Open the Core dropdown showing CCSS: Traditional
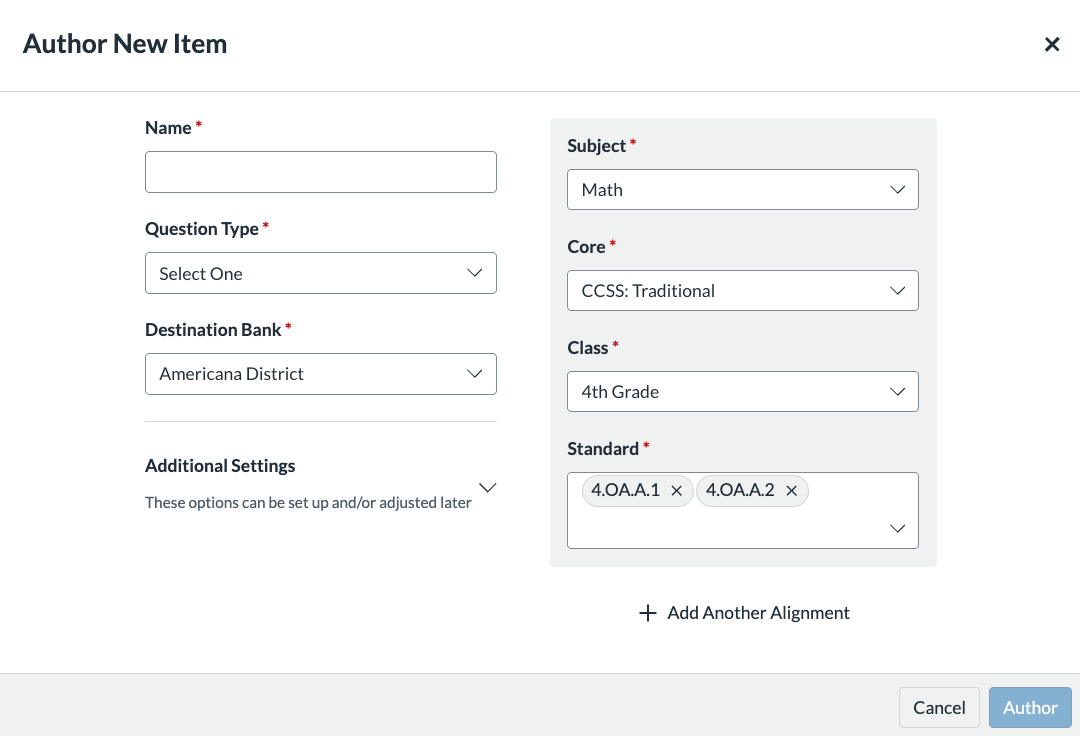The width and height of the screenshot is (1080, 736). [742, 291]
